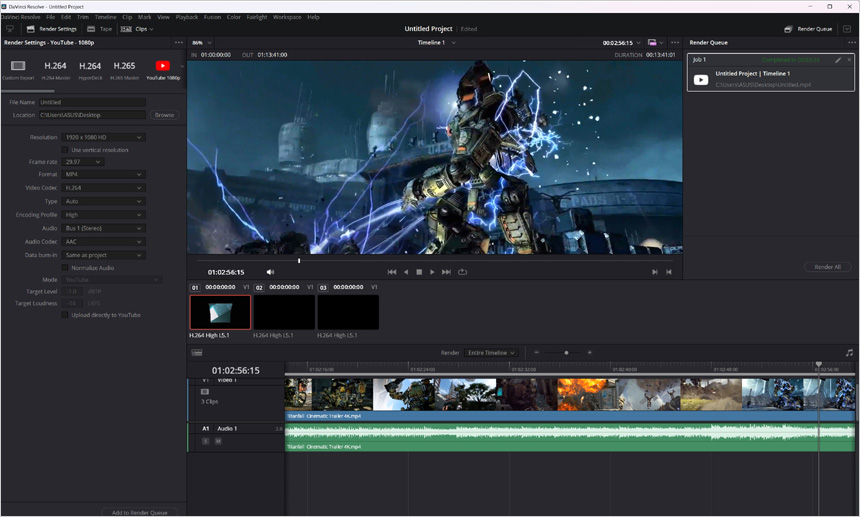Check the Normalize Audio option
The width and height of the screenshot is (860, 517).
[65, 268]
